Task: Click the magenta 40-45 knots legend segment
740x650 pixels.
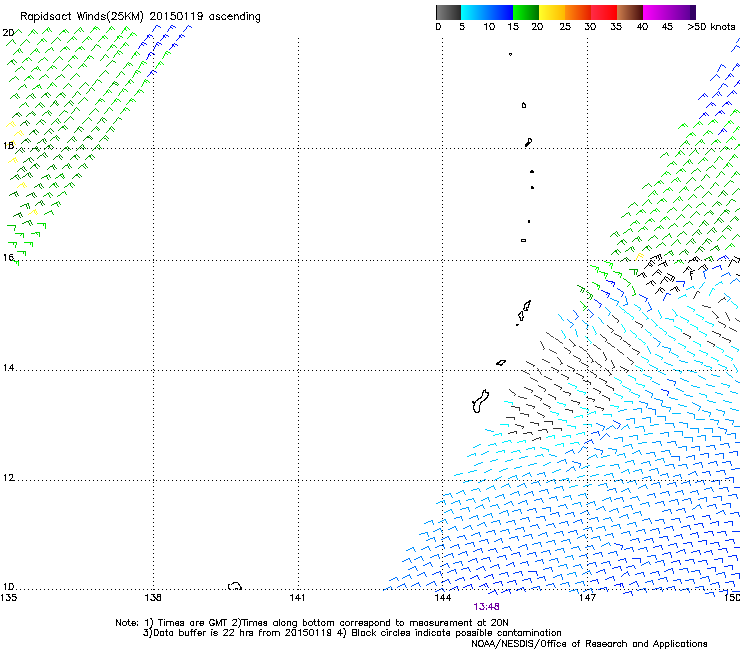Action: click(x=656, y=12)
